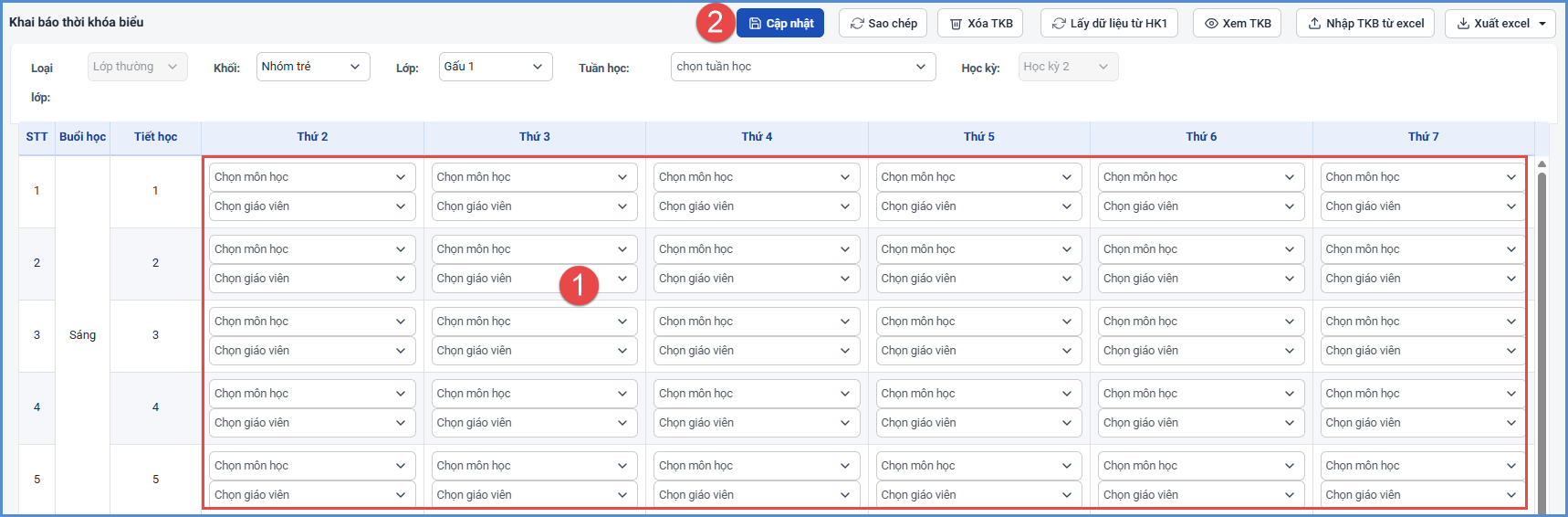Click the Thứ 6 column header
Viewport: 1568px width, 517px height.
[x=1201, y=137]
